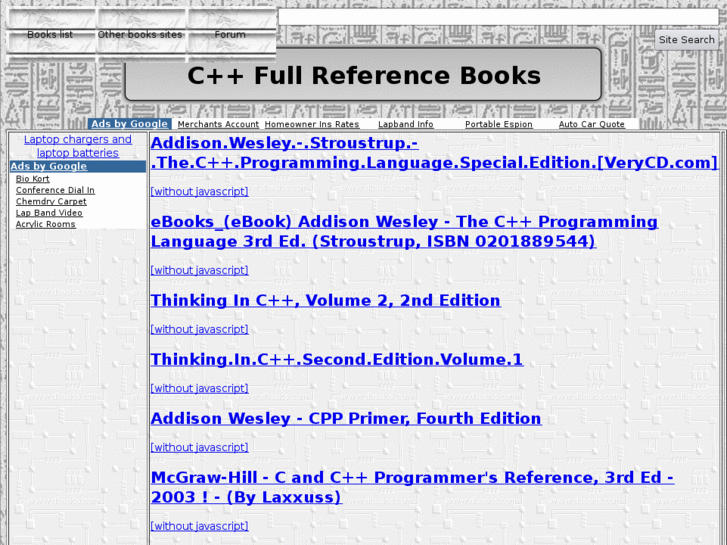Viewport: 727px width, 545px height.
Task: Open the Other books sites menu item
Action: coord(140,35)
